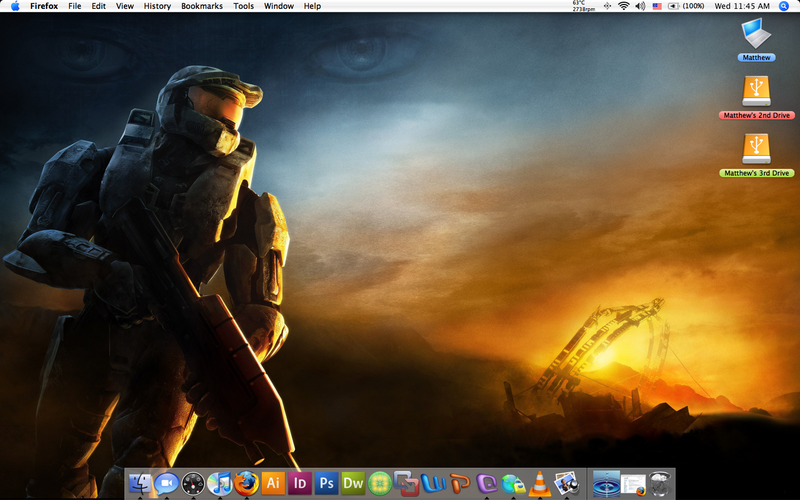Open the green lime-circle app icon

[x=380, y=483]
